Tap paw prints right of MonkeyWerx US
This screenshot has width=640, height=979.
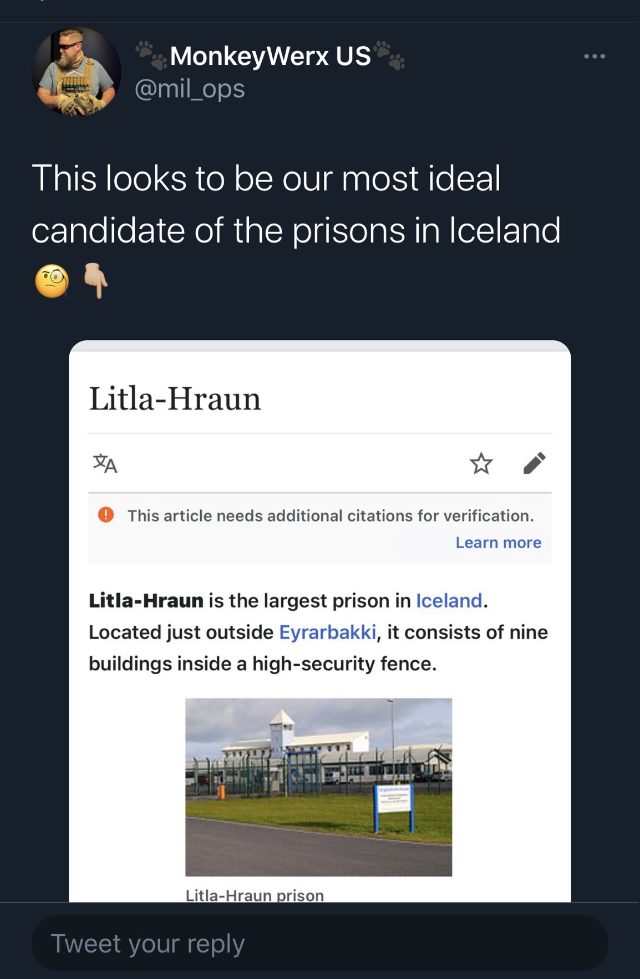pyautogui.click(x=390, y=56)
